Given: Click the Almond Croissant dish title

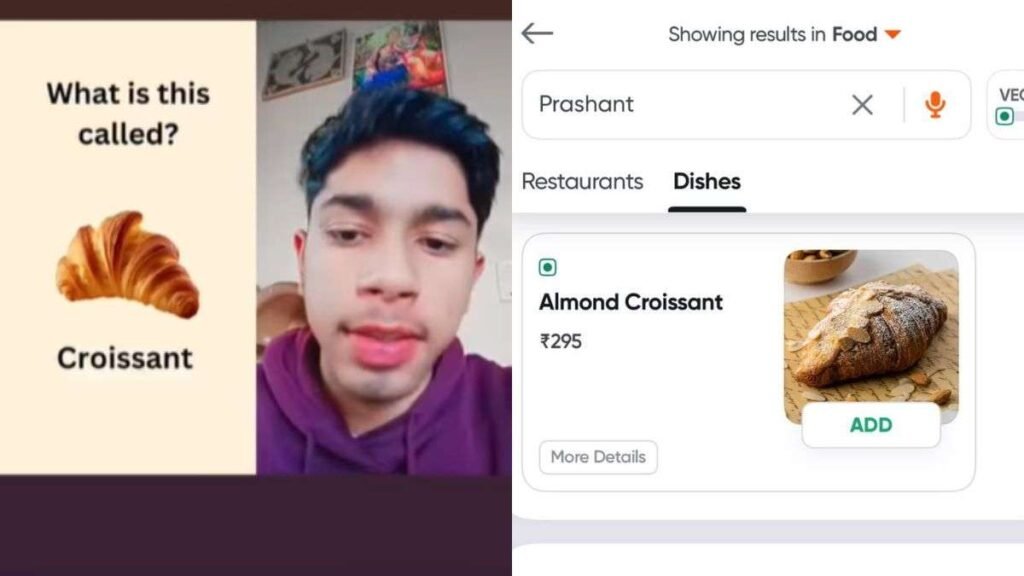Looking at the screenshot, I should click(x=630, y=302).
